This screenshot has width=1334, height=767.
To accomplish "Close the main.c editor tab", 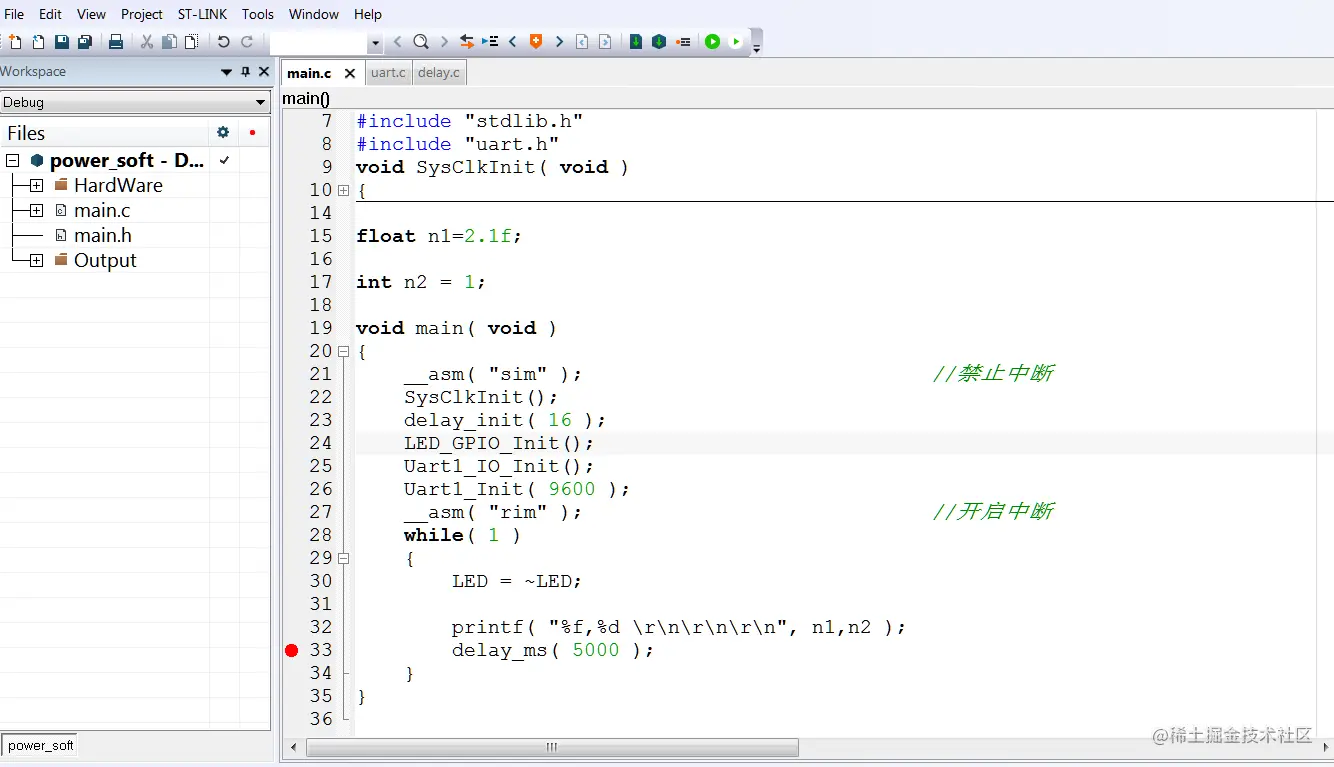I will [x=350, y=73].
